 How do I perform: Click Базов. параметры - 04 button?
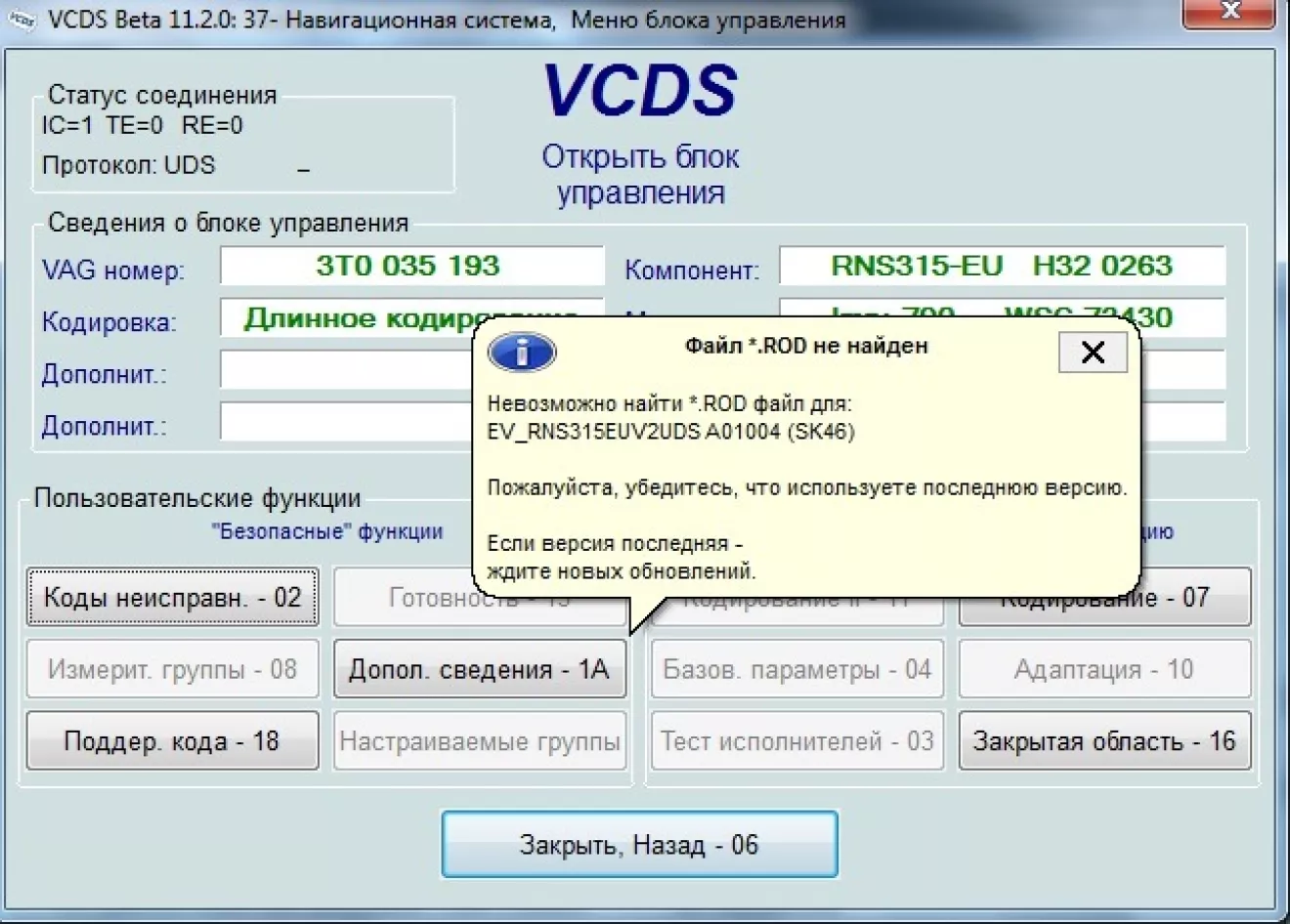pyautogui.click(x=797, y=670)
